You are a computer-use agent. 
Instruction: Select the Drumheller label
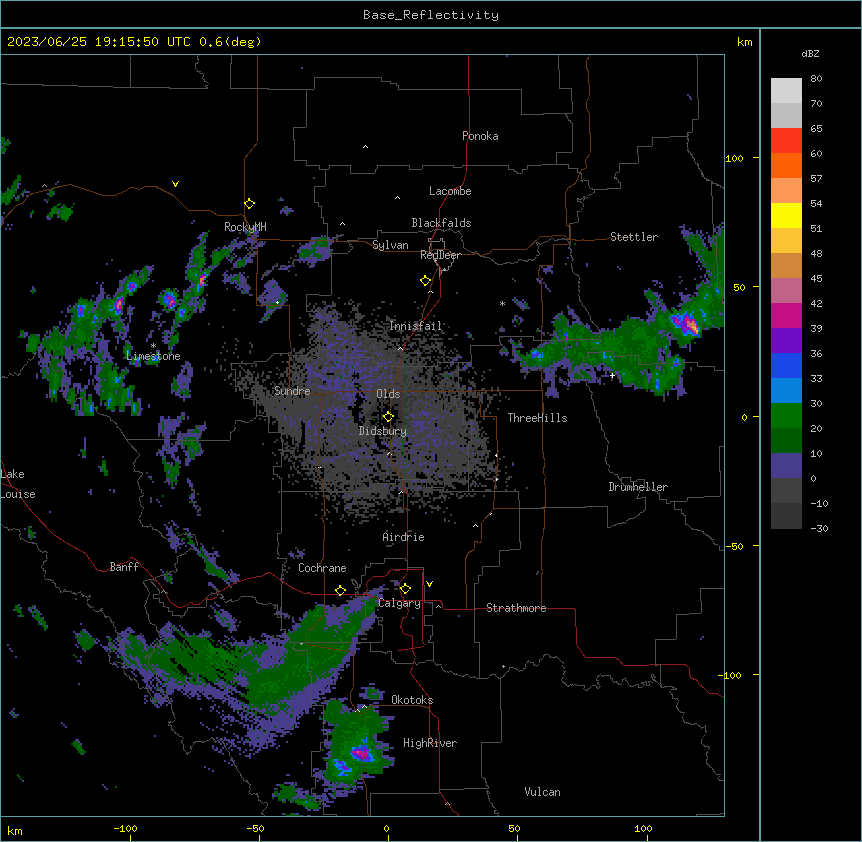coord(638,487)
